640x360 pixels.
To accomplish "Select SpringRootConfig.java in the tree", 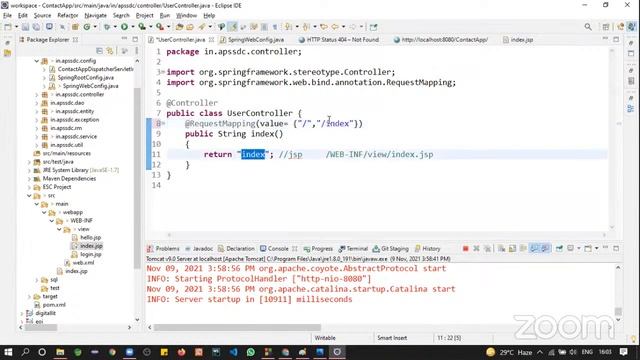I will pyautogui.click(x=82, y=78).
